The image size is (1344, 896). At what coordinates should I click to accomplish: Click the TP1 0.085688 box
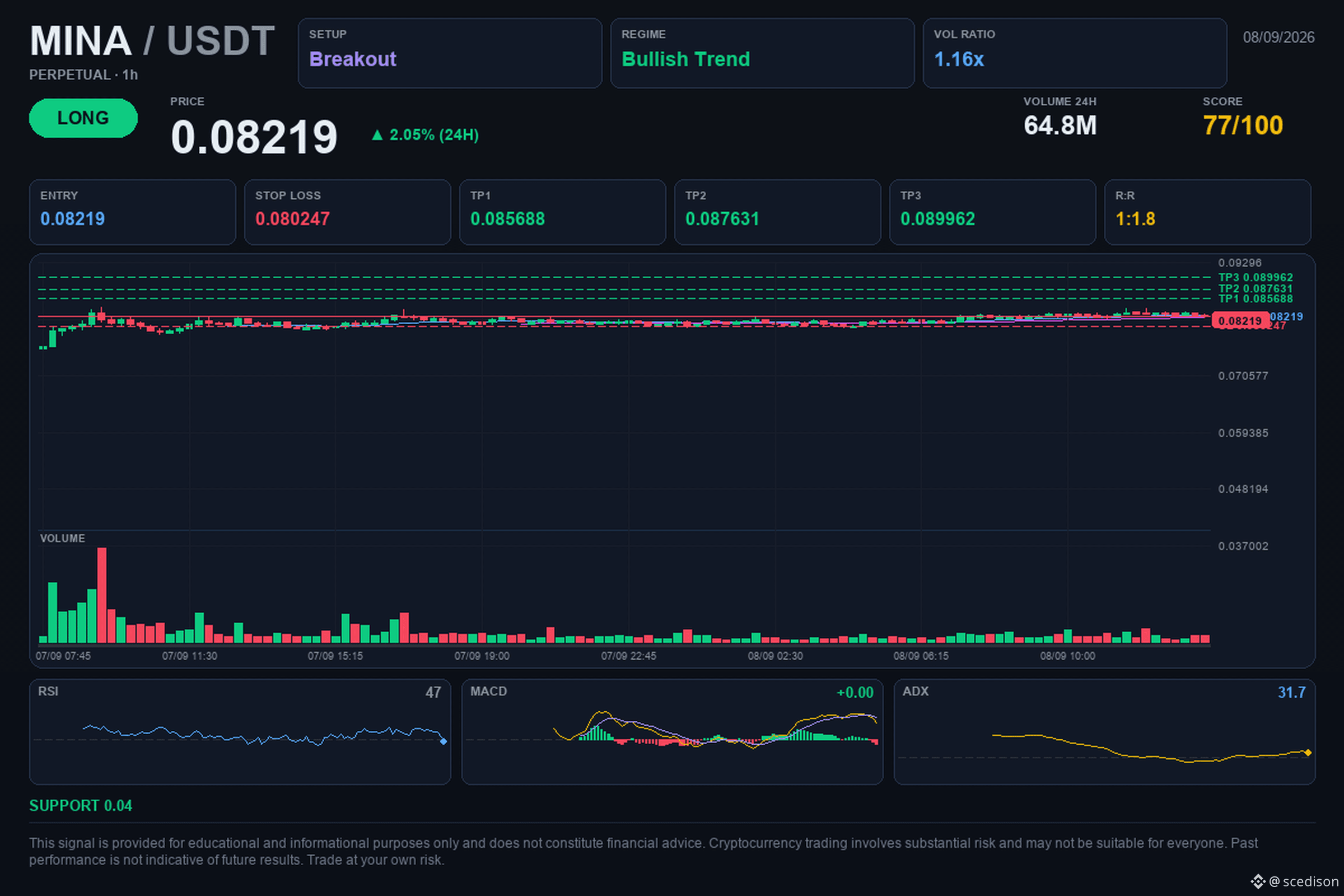562,212
